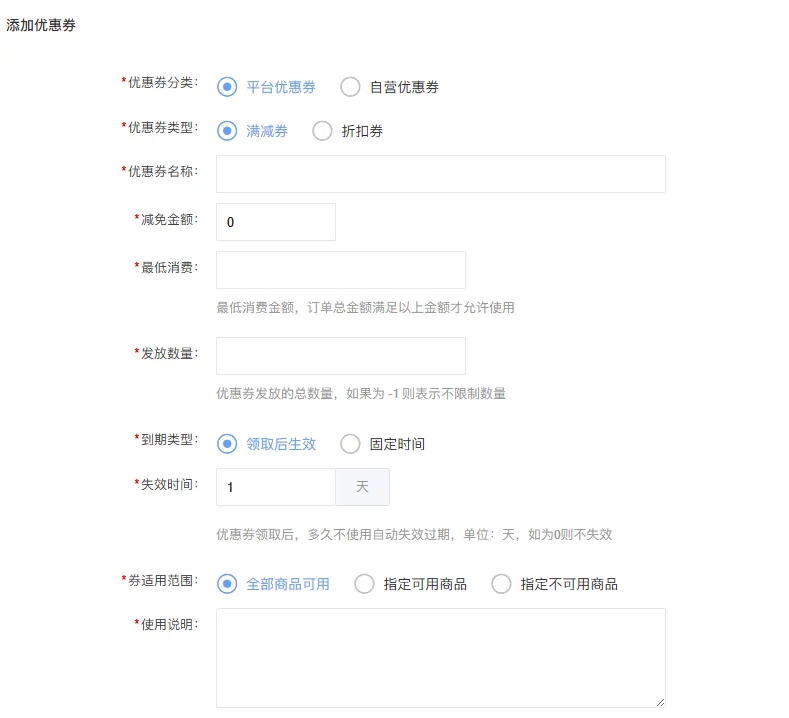Focus the 发放数量 quantity field

point(340,356)
